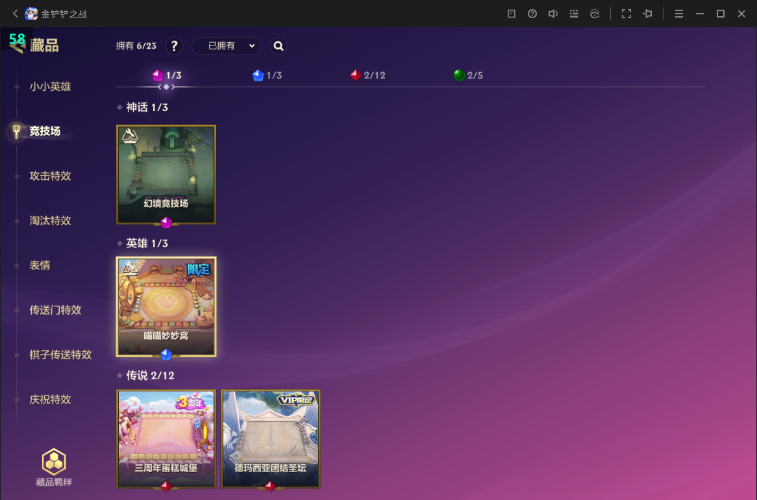Viewport: 757px width, 500px height.
Task: Open 庆祝特效 category
Action: pos(50,400)
